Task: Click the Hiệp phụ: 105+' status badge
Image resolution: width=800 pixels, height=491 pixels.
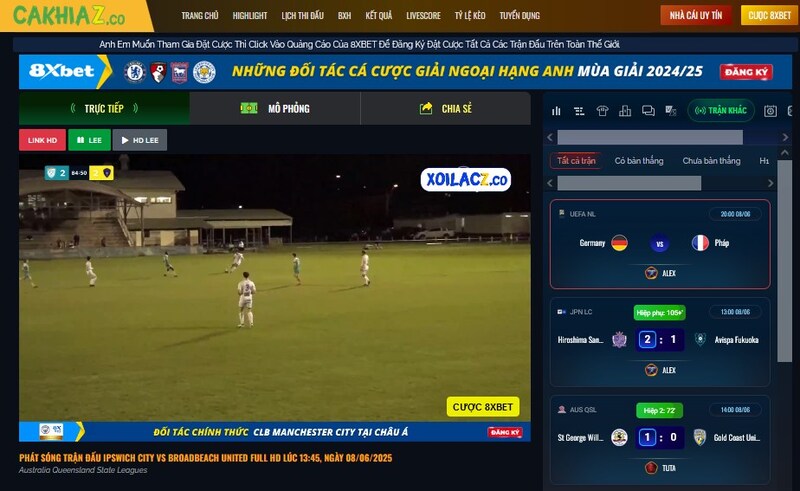Action: (659, 312)
